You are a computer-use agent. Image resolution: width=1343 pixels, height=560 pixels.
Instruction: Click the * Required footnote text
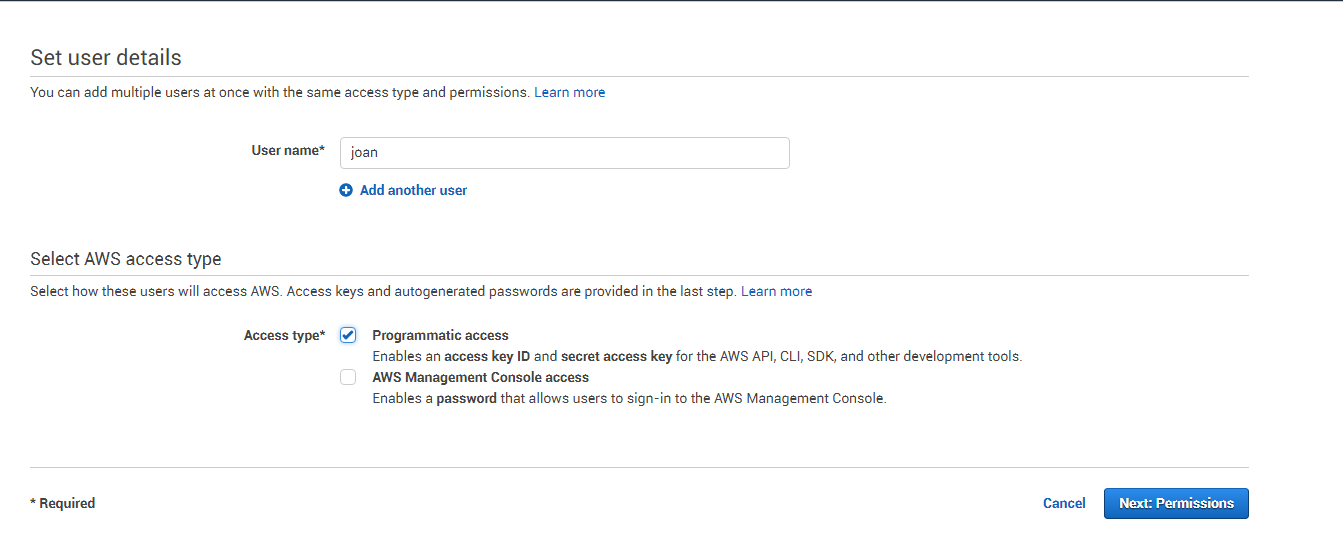coord(63,503)
